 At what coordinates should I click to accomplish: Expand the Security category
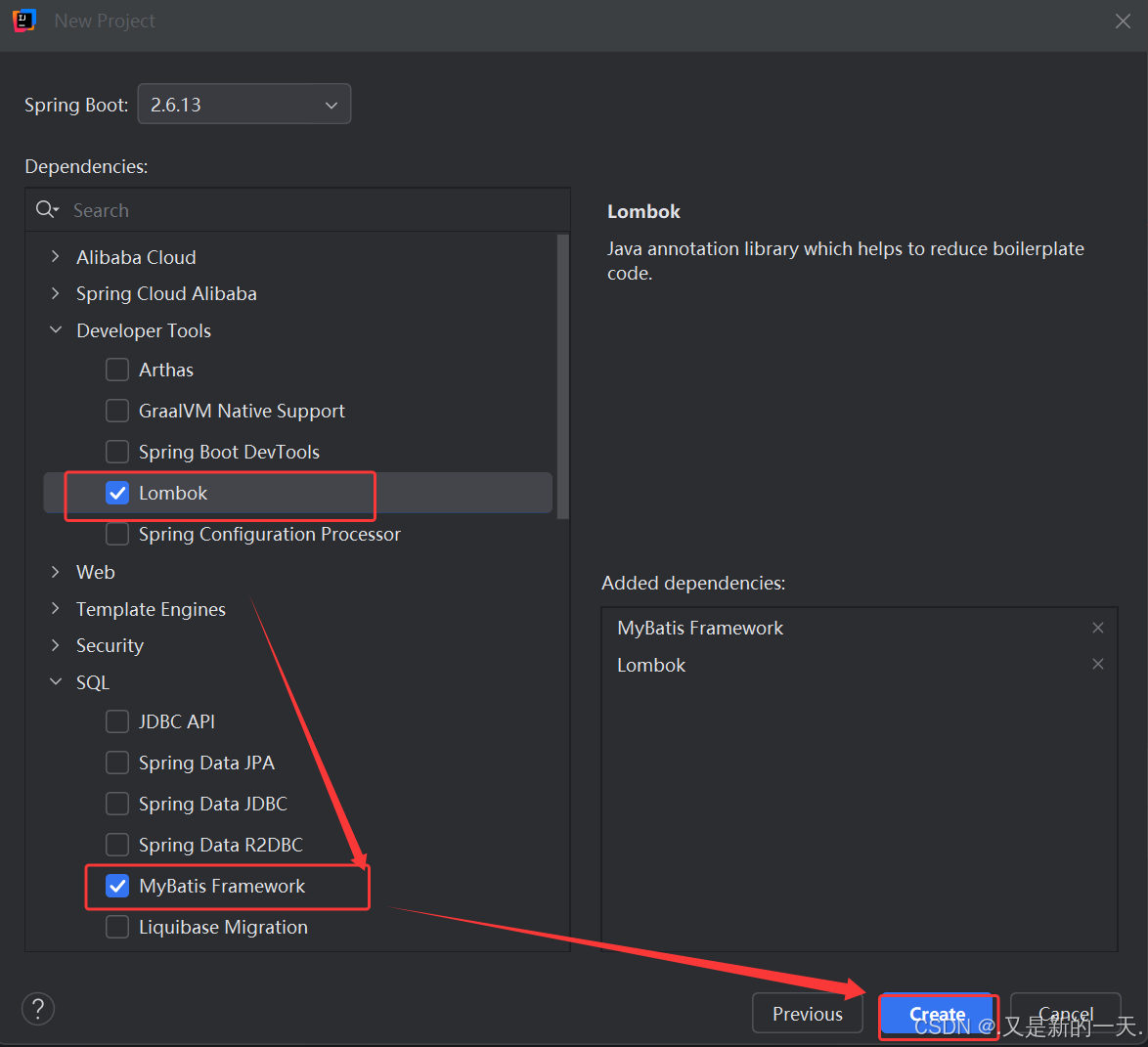[x=56, y=645]
